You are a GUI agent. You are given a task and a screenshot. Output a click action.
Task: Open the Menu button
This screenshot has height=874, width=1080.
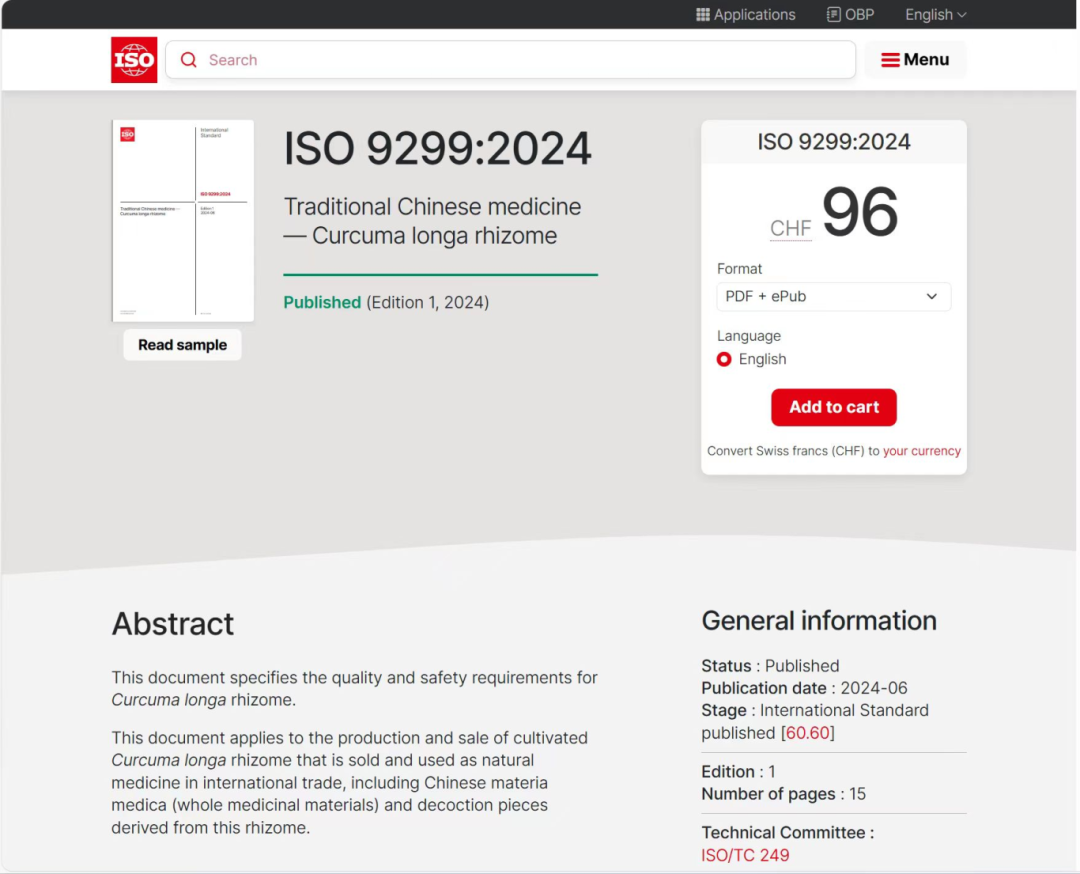(915, 60)
